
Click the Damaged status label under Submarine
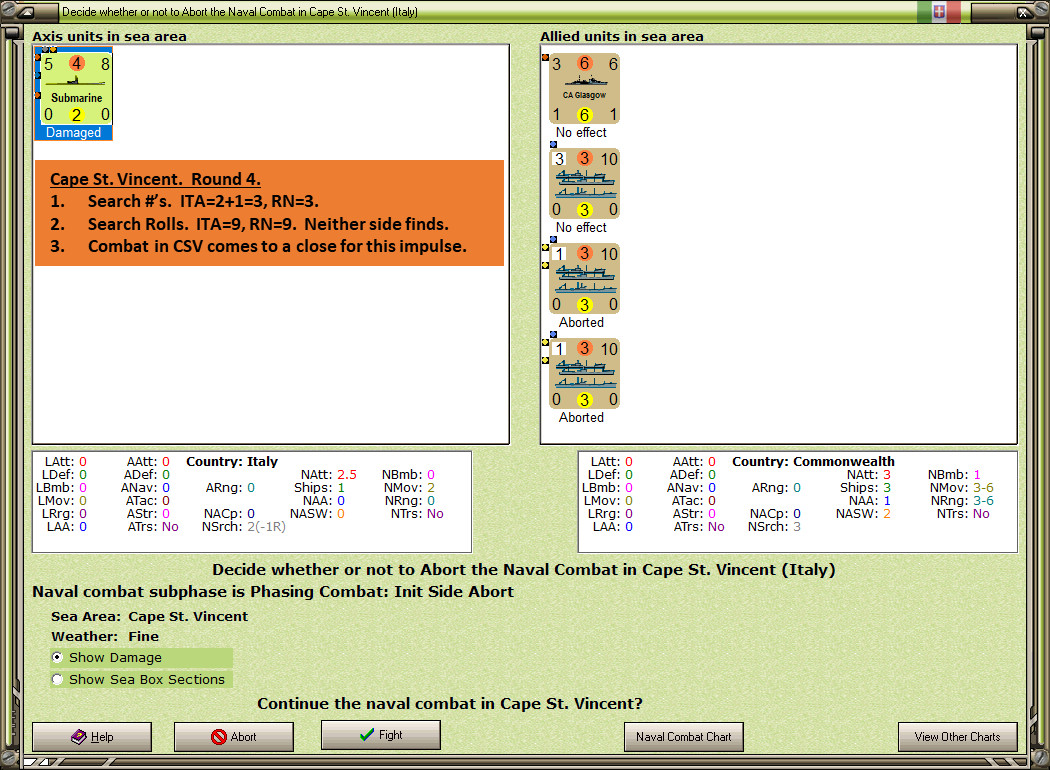coord(74,133)
